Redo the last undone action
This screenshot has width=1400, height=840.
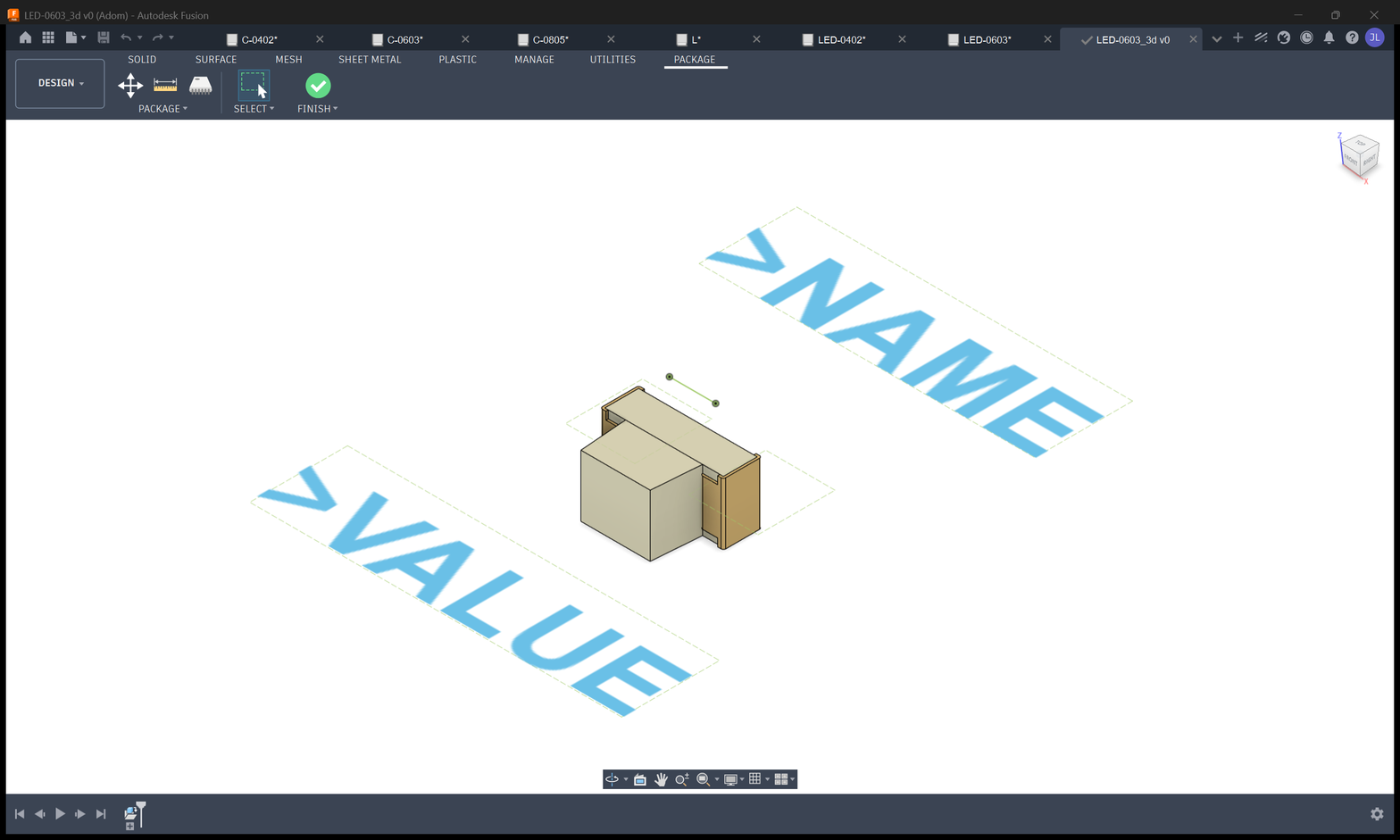pos(158,37)
